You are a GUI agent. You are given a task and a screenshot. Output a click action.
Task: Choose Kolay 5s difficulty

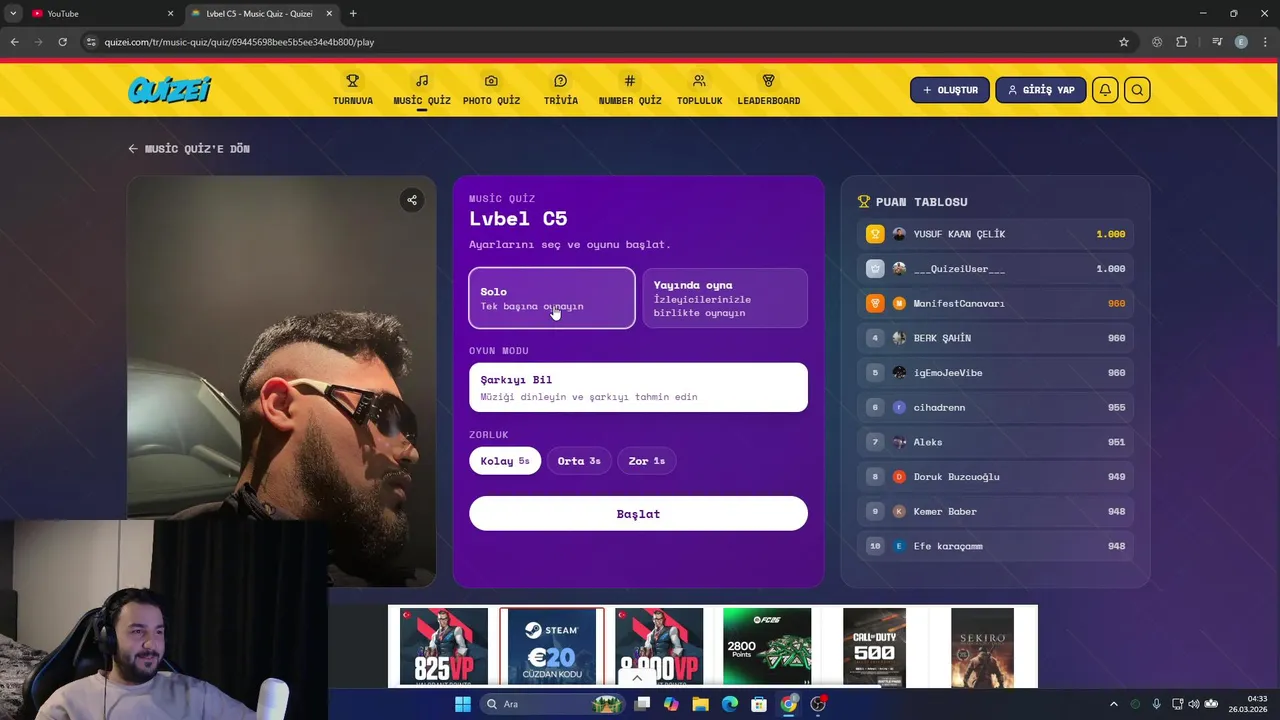(505, 461)
